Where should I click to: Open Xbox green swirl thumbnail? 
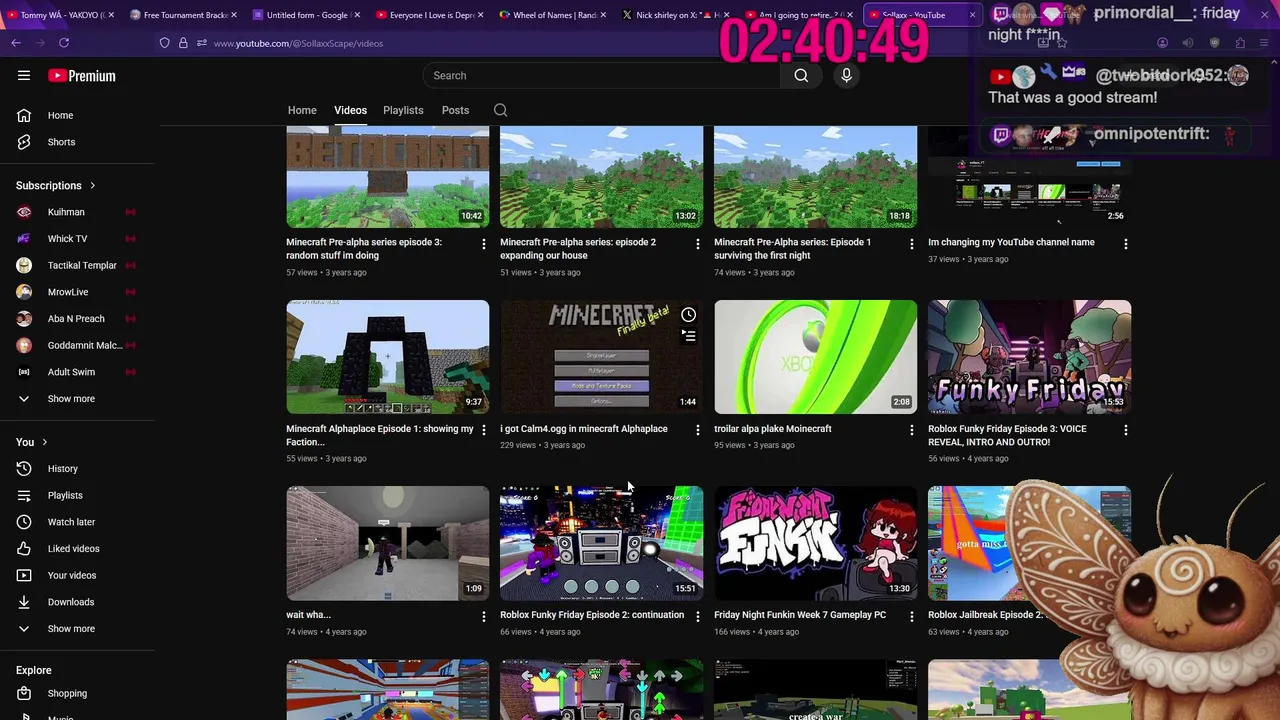(x=815, y=357)
